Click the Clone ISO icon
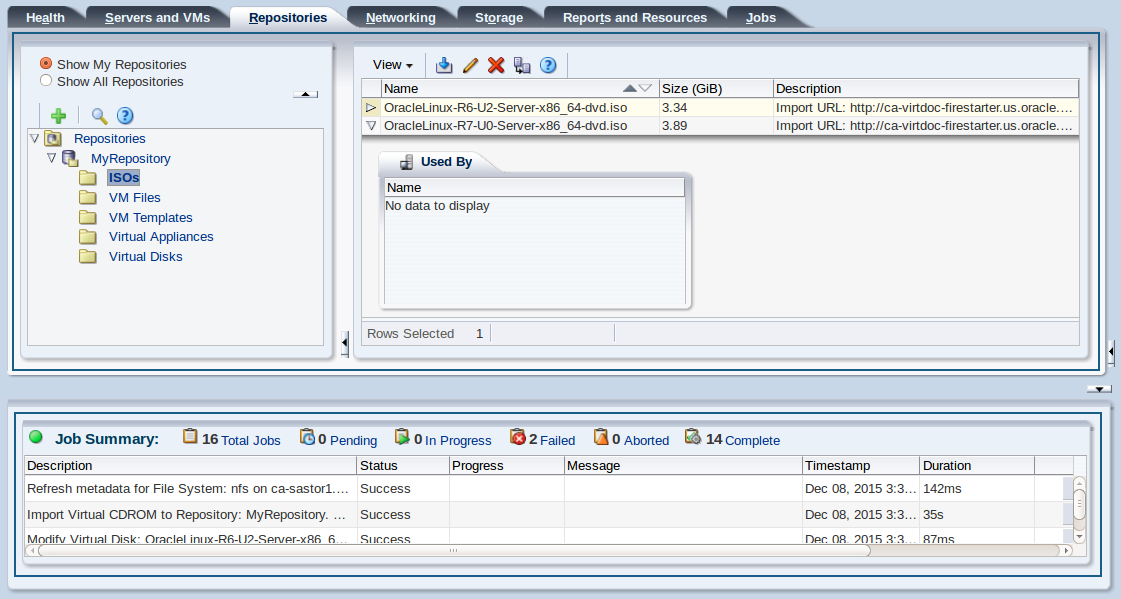This screenshot has height=599, width=1121. [522, 65]
